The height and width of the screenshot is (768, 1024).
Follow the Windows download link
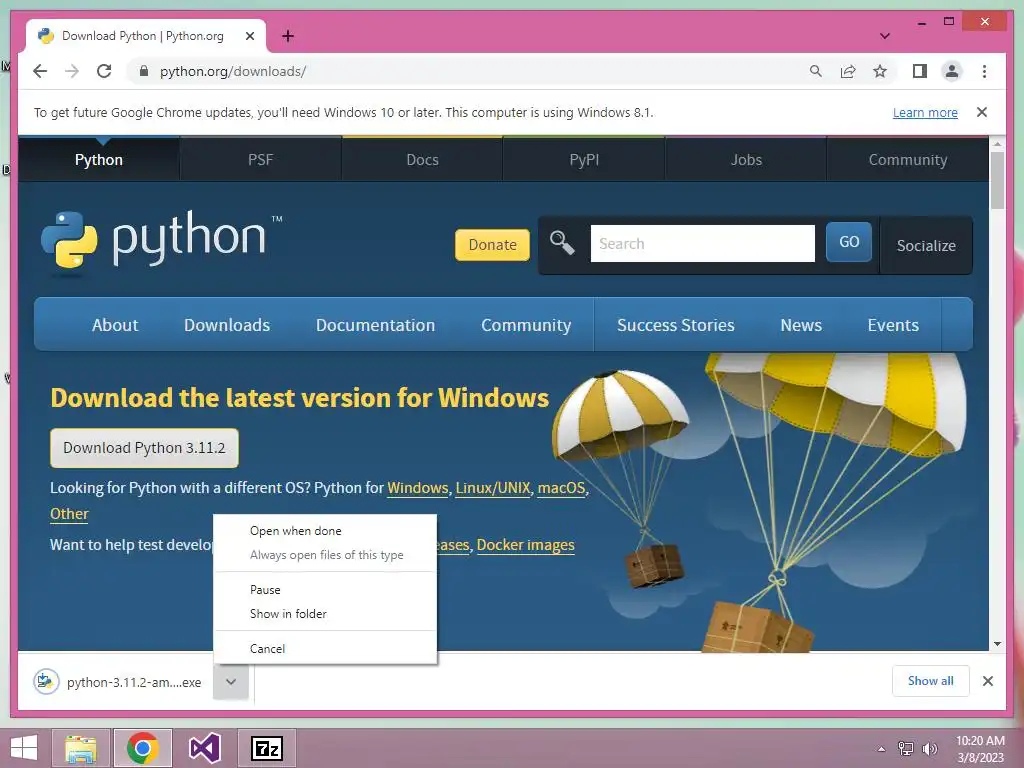click(417, 488)
